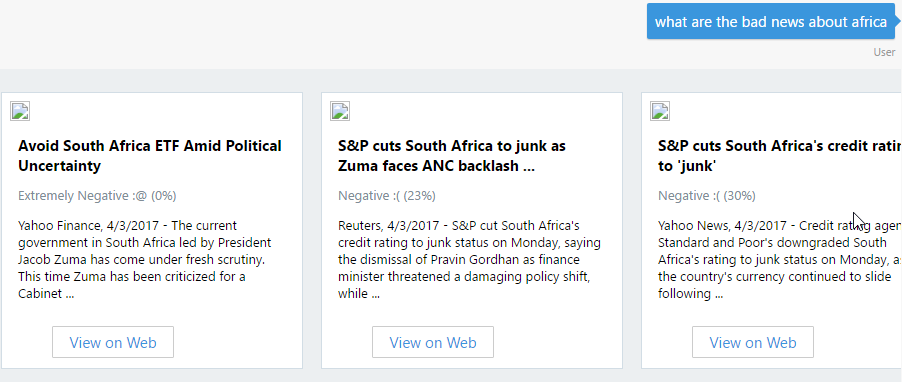
Task: Click the 'what are the bad news about africa' message bubble
Action: coord(771,22)
